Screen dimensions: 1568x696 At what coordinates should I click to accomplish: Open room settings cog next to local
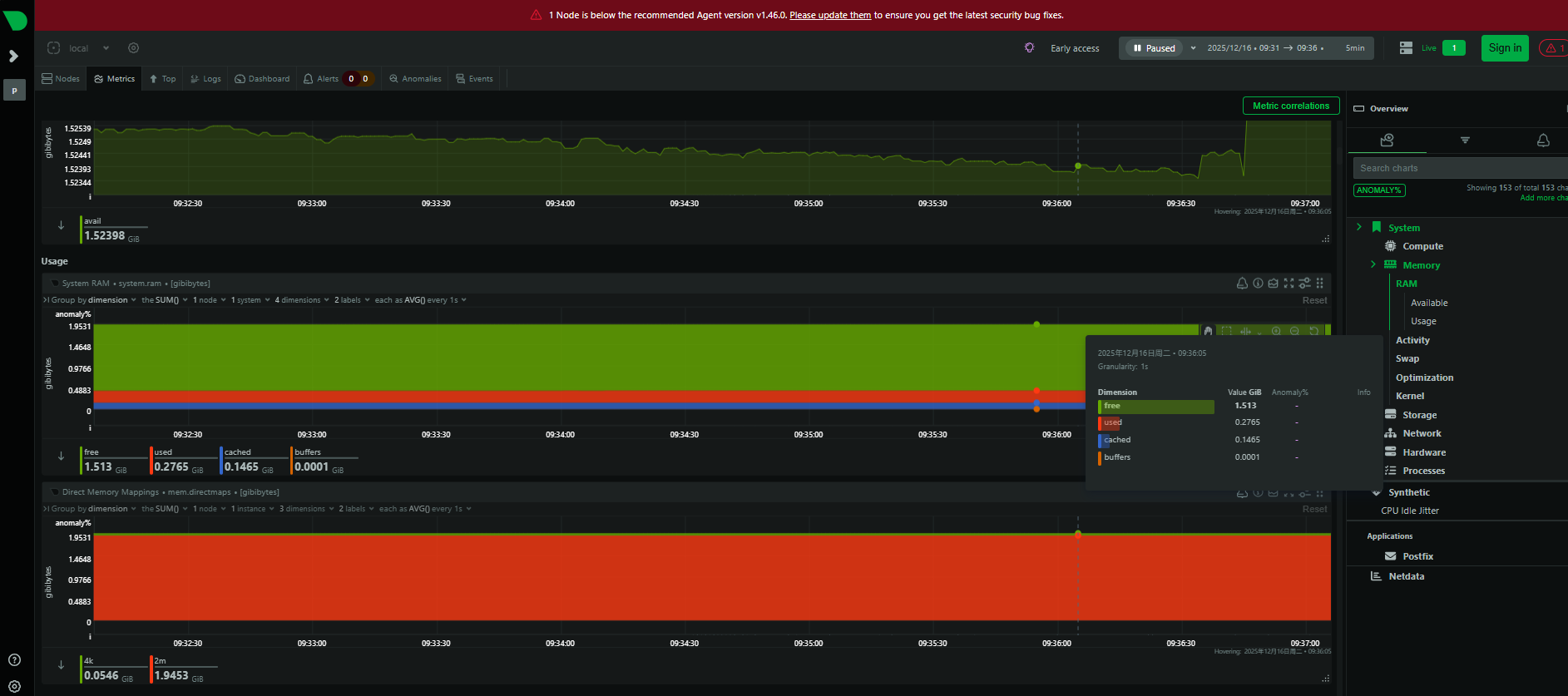134,48
